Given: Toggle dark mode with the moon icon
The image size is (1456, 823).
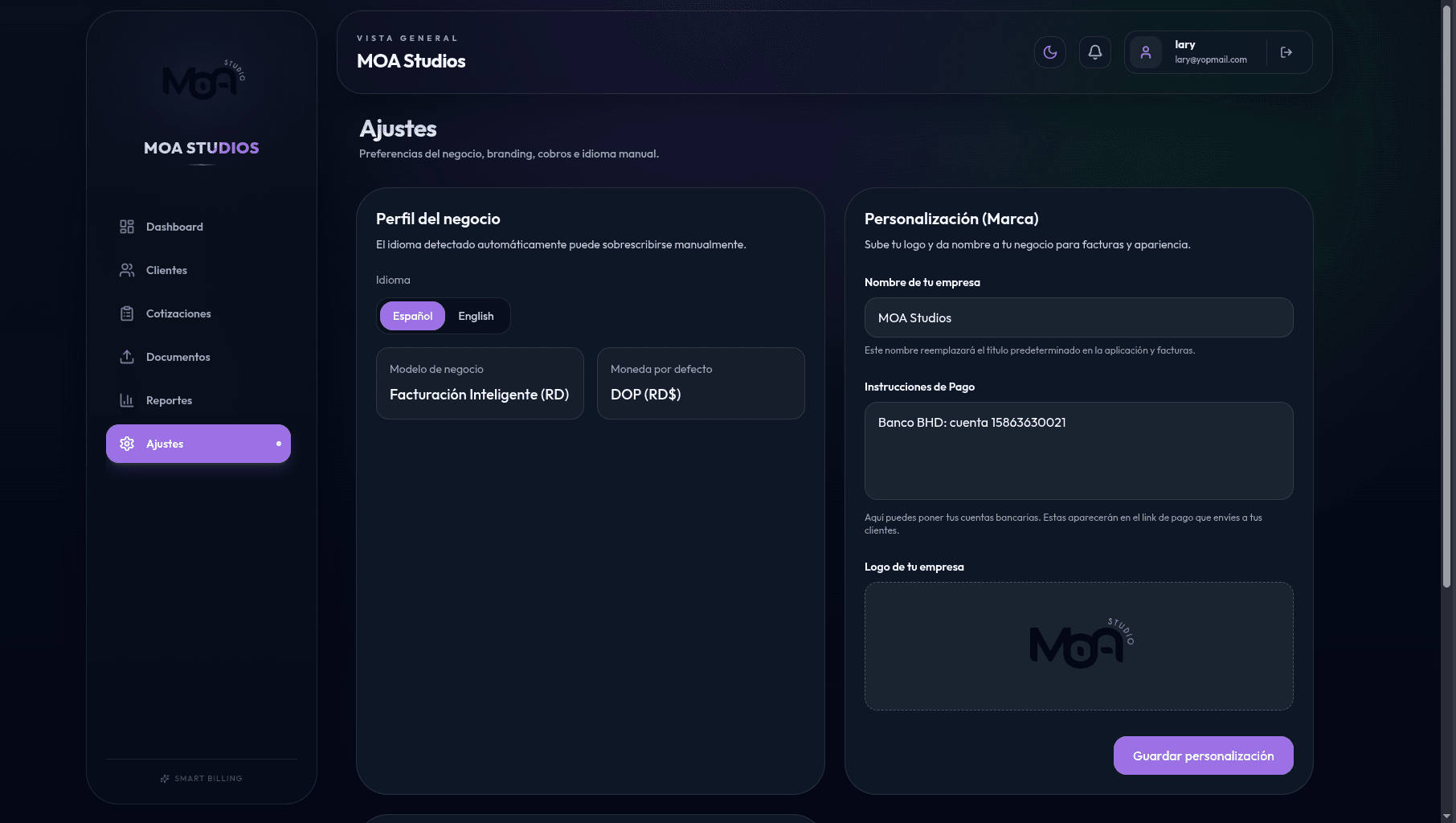Looking at the screenshot, I should (1050, 51).
